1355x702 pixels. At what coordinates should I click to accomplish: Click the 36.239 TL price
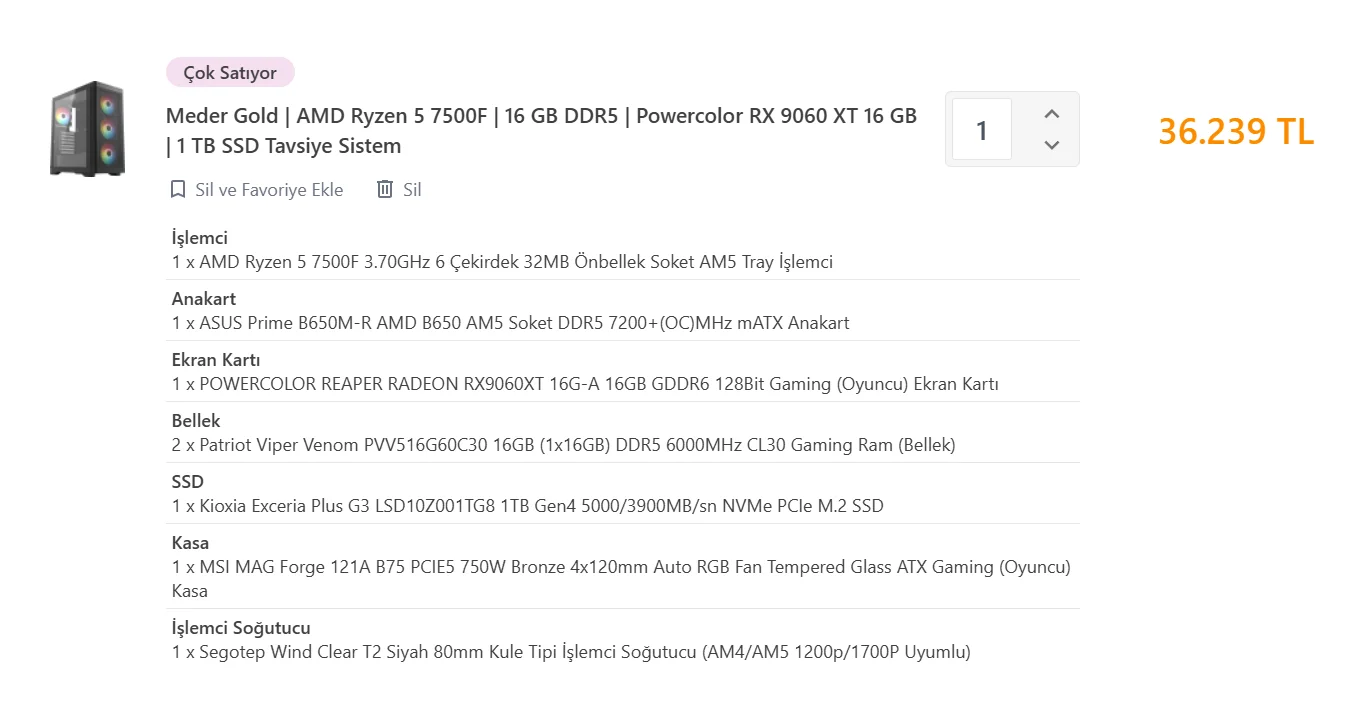pyautogui.click(x=1236, y=131)
